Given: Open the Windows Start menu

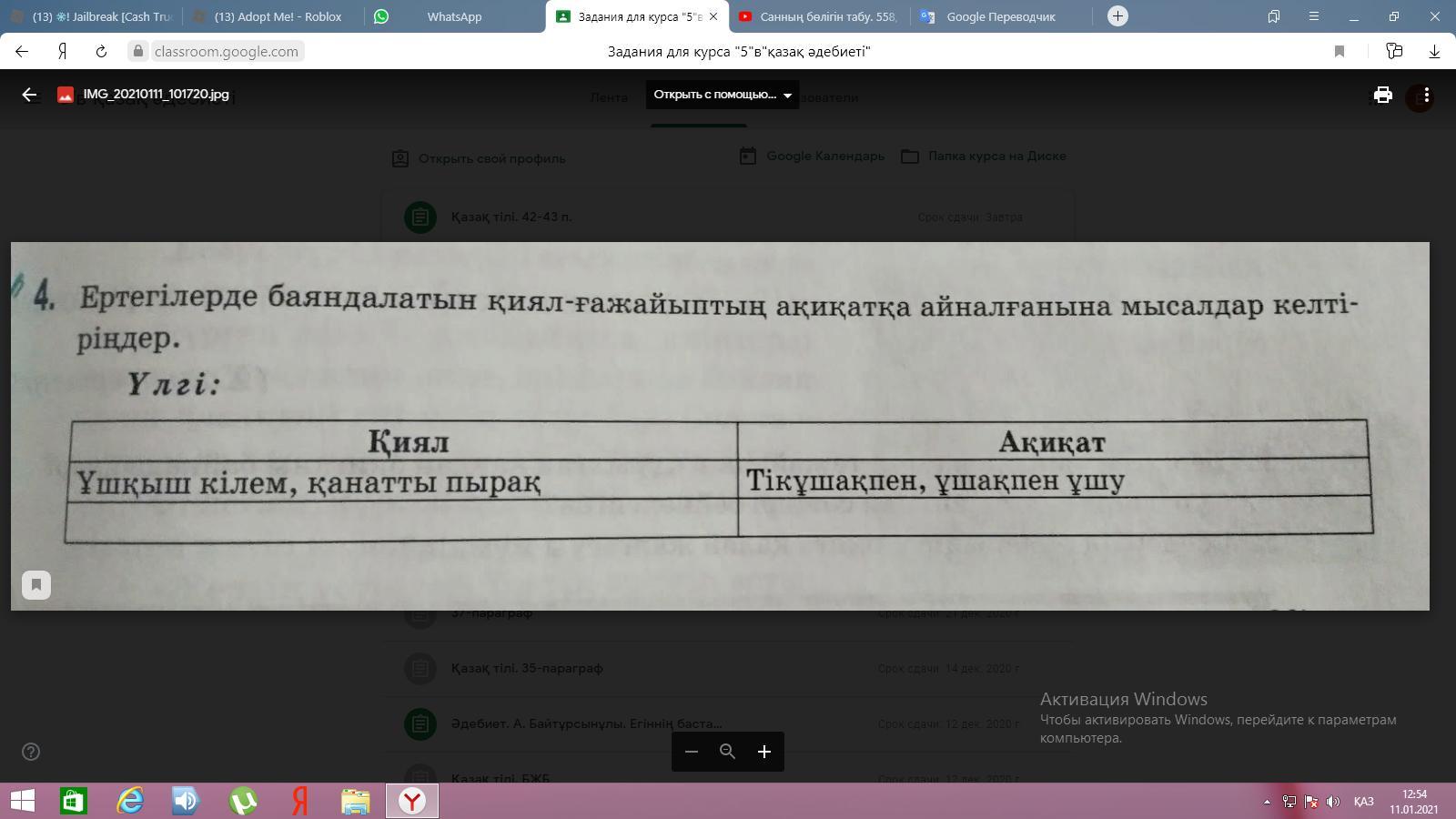Looking at the screenshot, I should point(22,801).
